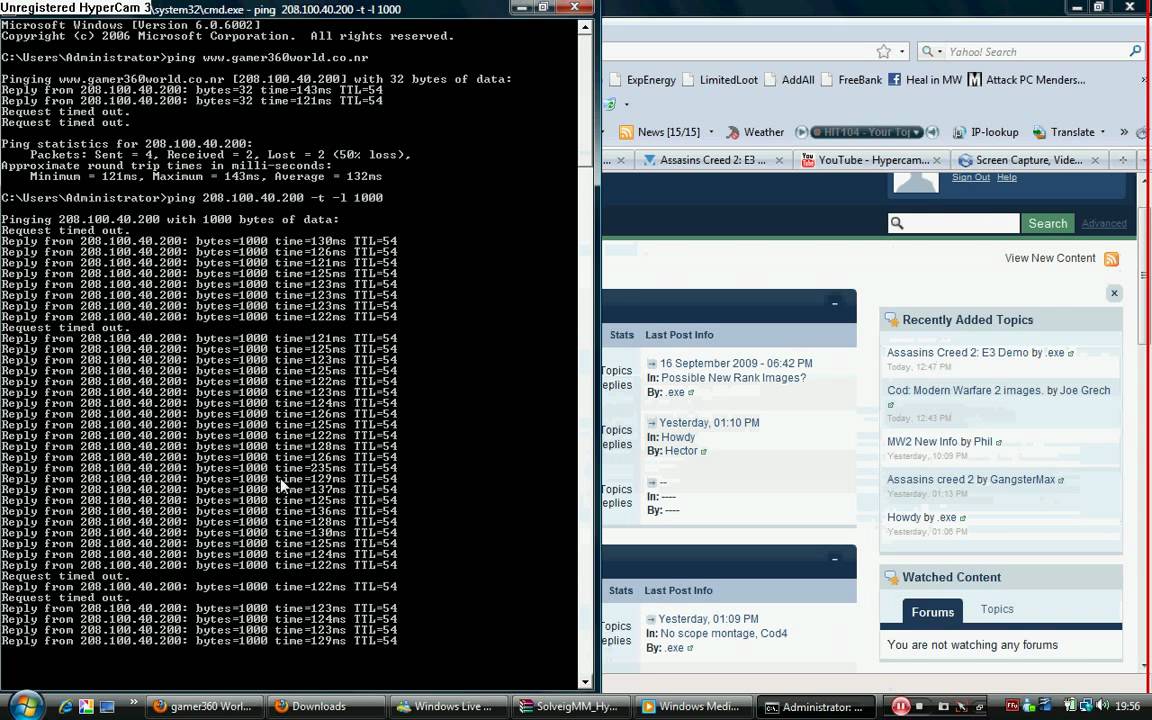Viewport: 1152px width, 720px height.
Task: Open the AddAll bookmark
Action: click(x=790, y=80)
